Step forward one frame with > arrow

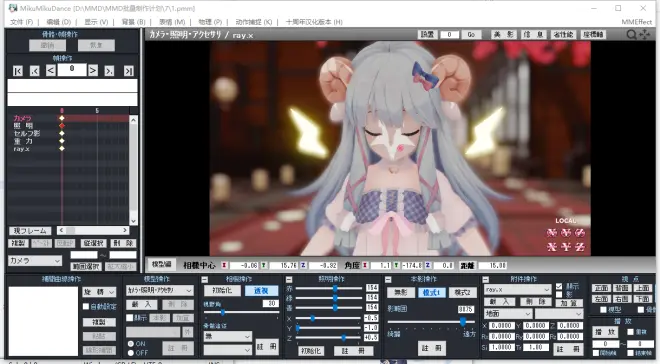click(93, 70)
